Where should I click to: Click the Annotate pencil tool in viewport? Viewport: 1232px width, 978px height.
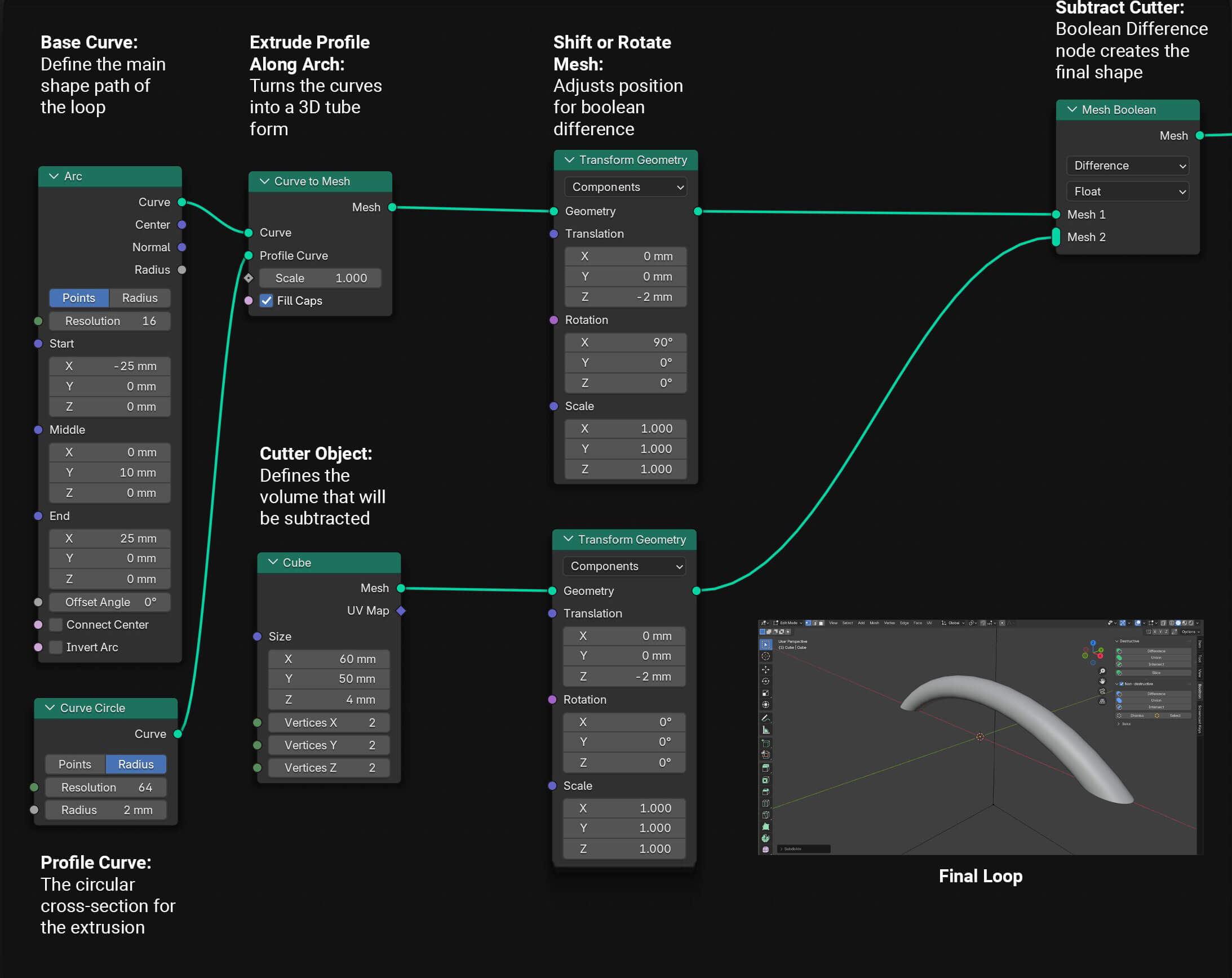766,718
